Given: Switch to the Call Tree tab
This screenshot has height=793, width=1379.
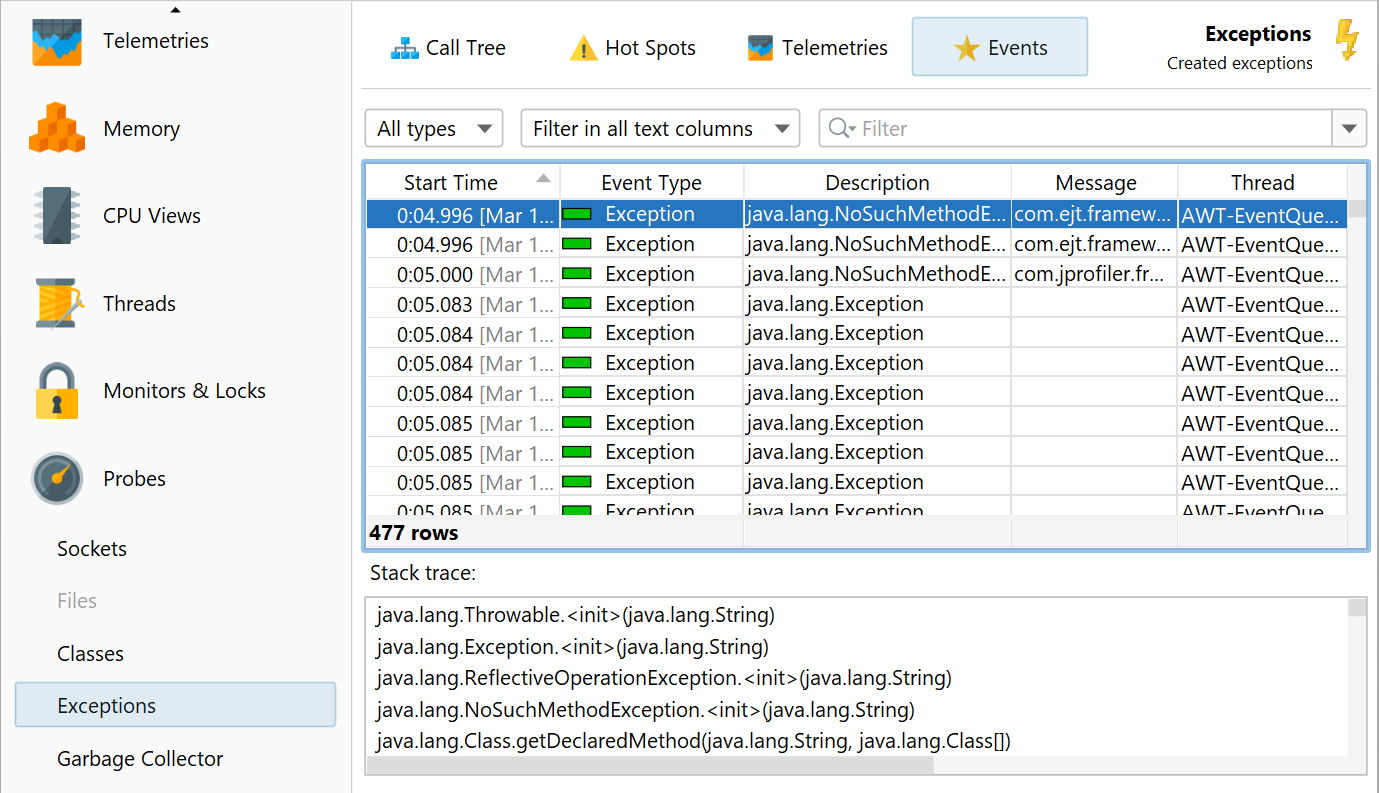Looking at the screenshot, I should click(x=448, y=48).
